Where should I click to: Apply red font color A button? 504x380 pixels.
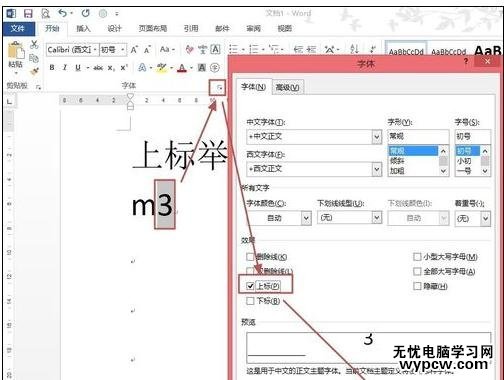point(182,68)
